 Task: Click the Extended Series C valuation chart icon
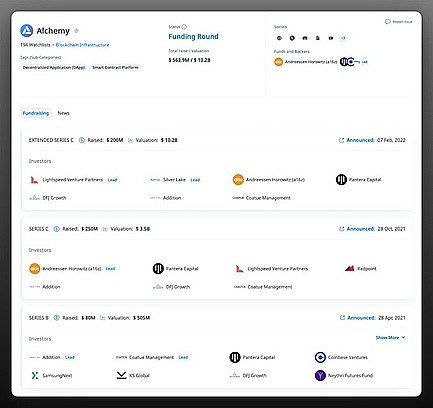[130, 140]
